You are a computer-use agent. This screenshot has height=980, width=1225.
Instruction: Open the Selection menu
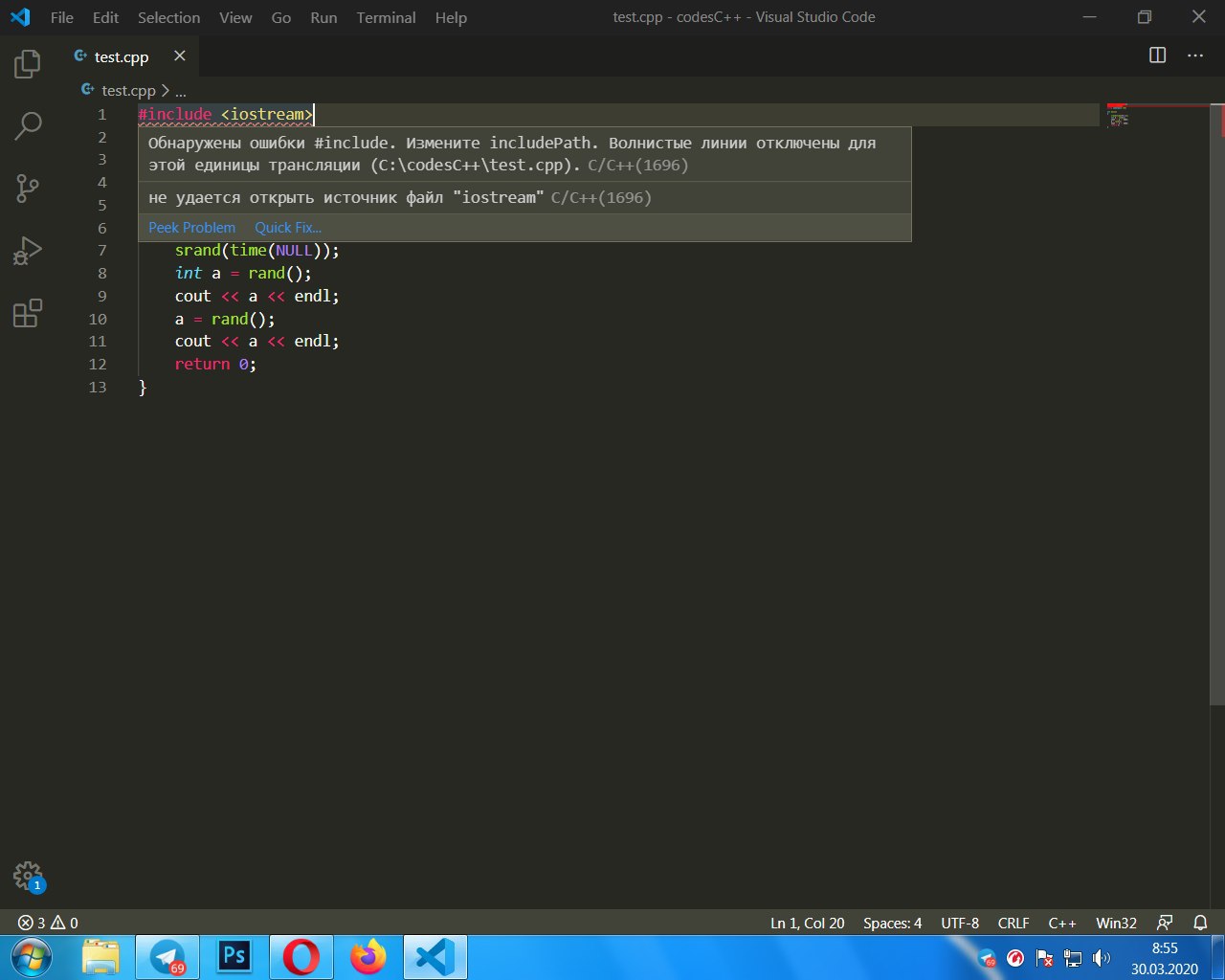[x=168, y=17]
